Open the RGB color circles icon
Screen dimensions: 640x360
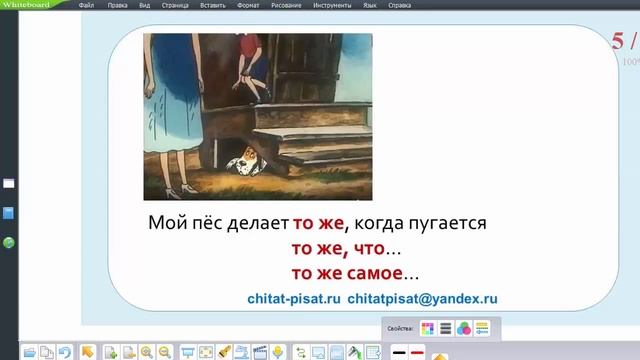point(464,329)
